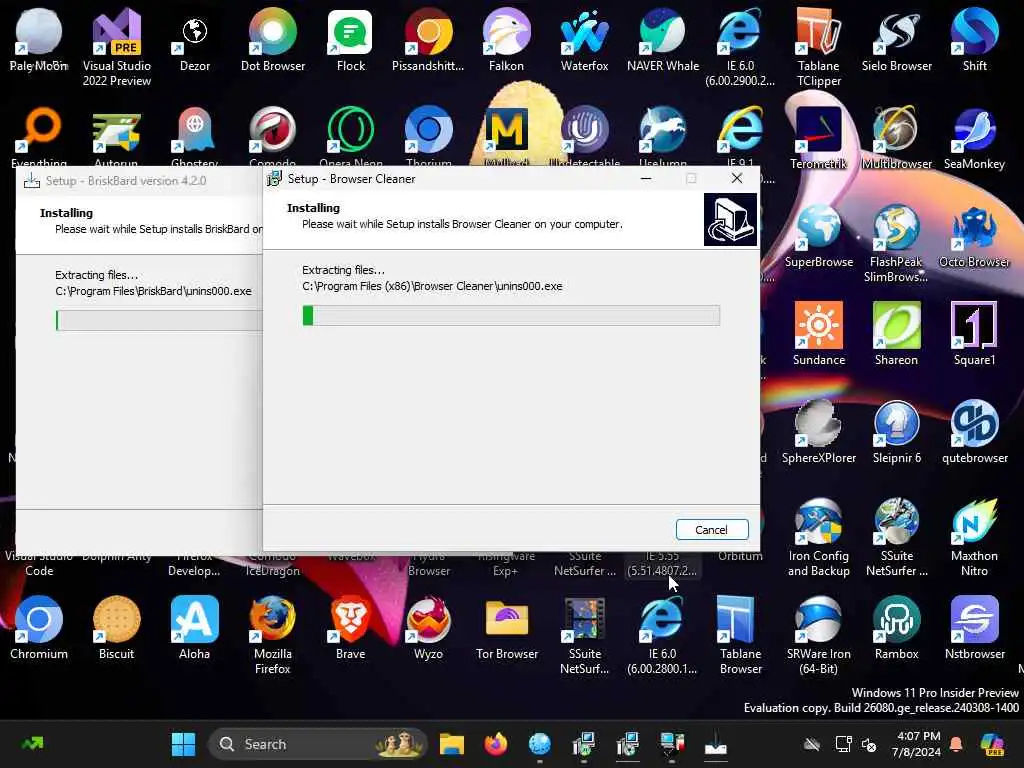Viewport: 1024px width, 768px height.
Task: Close the Browser Cleaner setup window
Action: click(737, 178)
